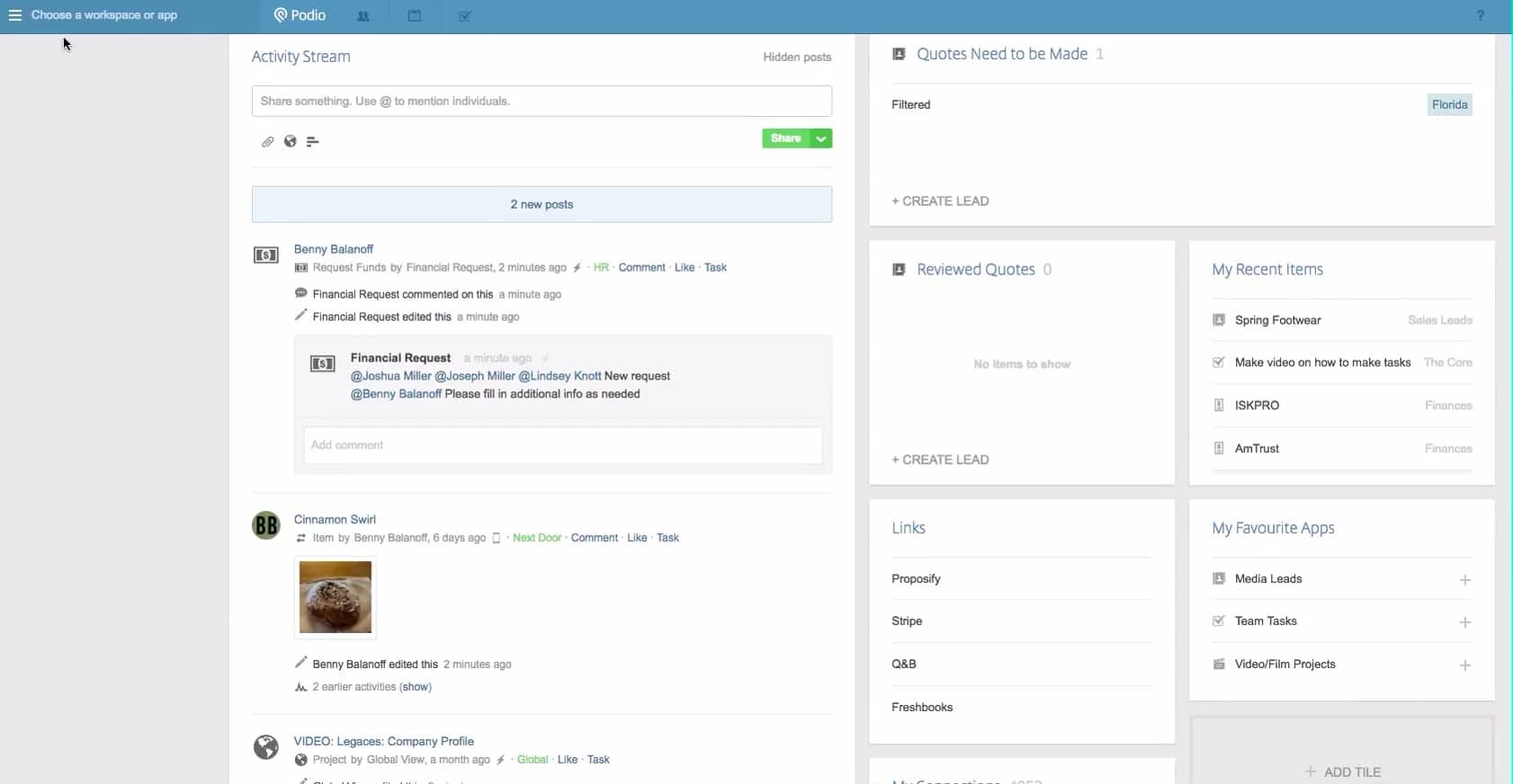Screen dimensions: 1513x784
Task: Click the globe icon below share box
Action: 291,141
